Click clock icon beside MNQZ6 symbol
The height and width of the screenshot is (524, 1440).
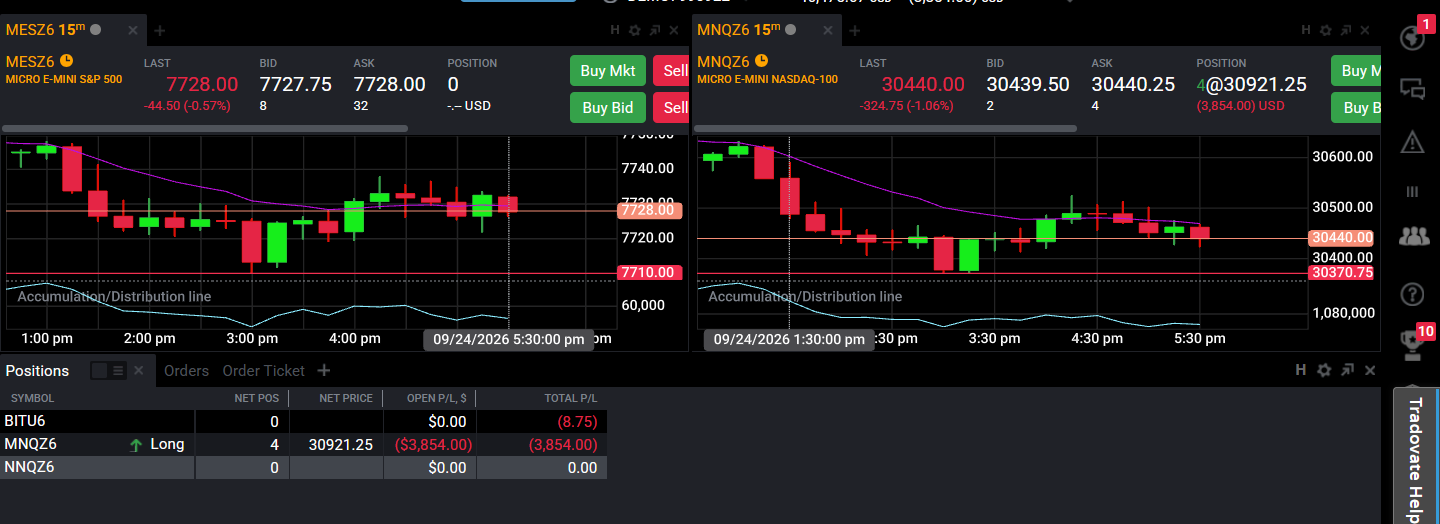761,60
